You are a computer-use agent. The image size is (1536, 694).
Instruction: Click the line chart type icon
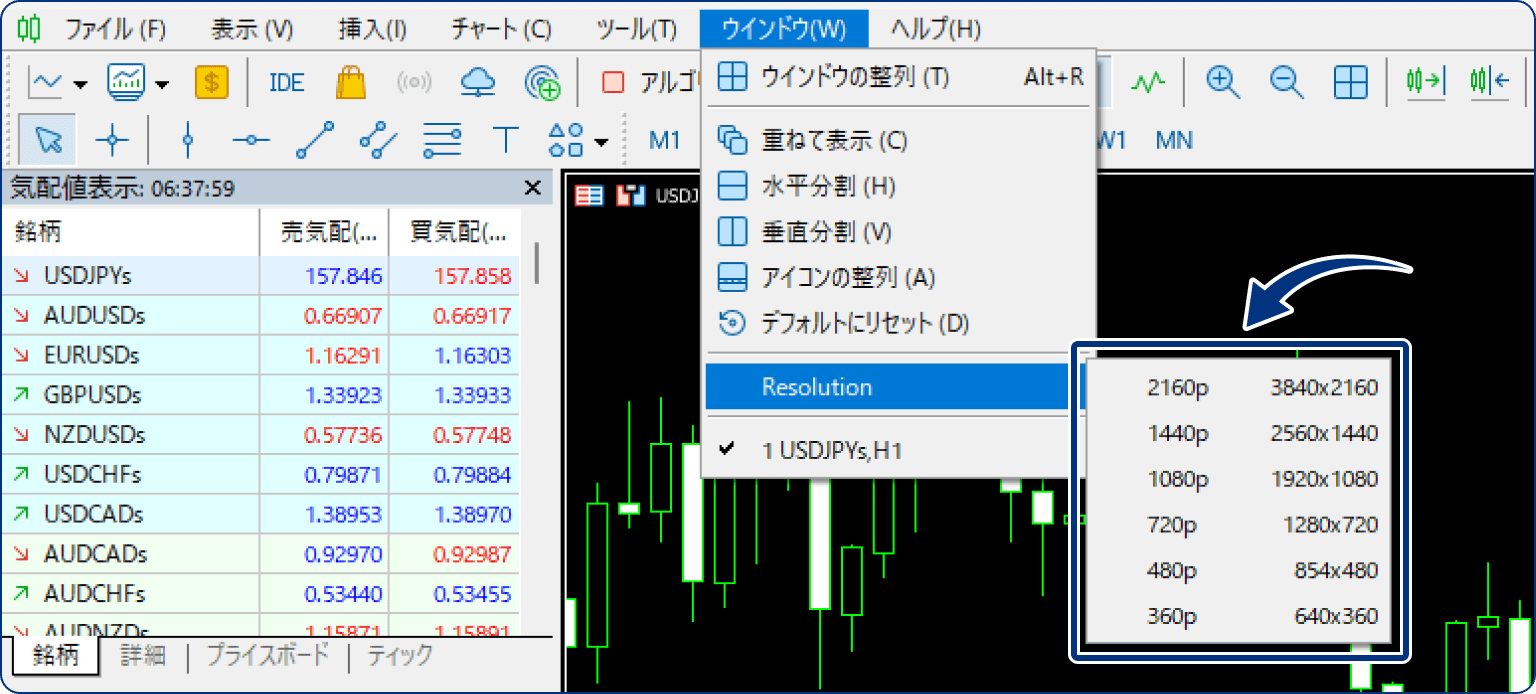click(x=45, y=82)
